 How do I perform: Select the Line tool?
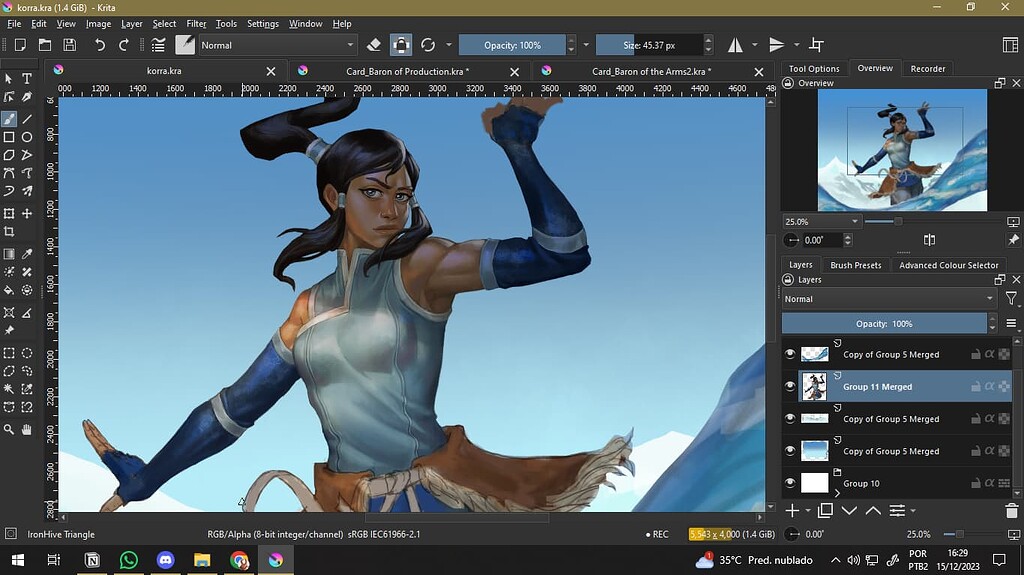tap(27, 119)
